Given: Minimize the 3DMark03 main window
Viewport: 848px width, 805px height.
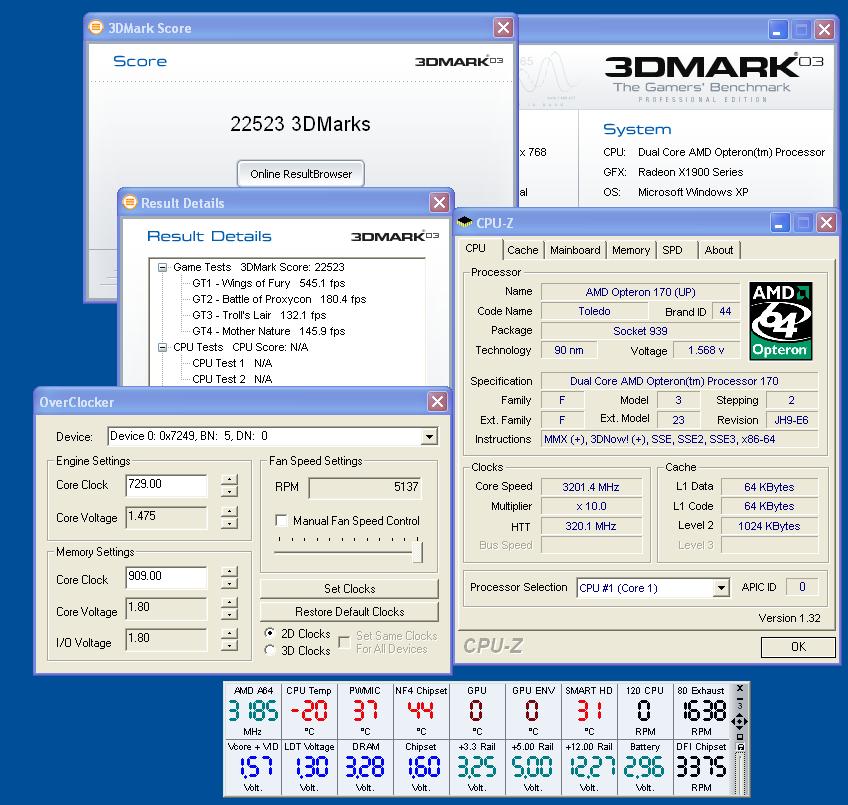Looking at the screenshot, I should click(777, 30).
